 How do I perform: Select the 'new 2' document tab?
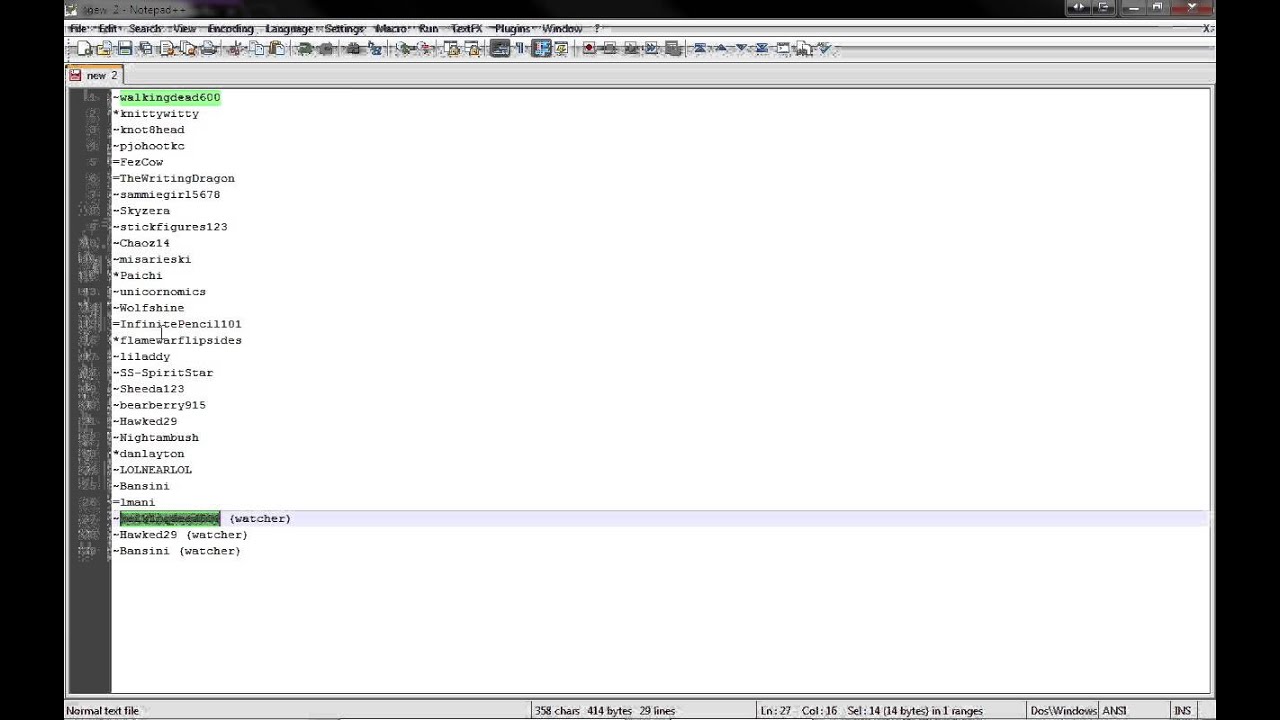[x=94, y=75]
